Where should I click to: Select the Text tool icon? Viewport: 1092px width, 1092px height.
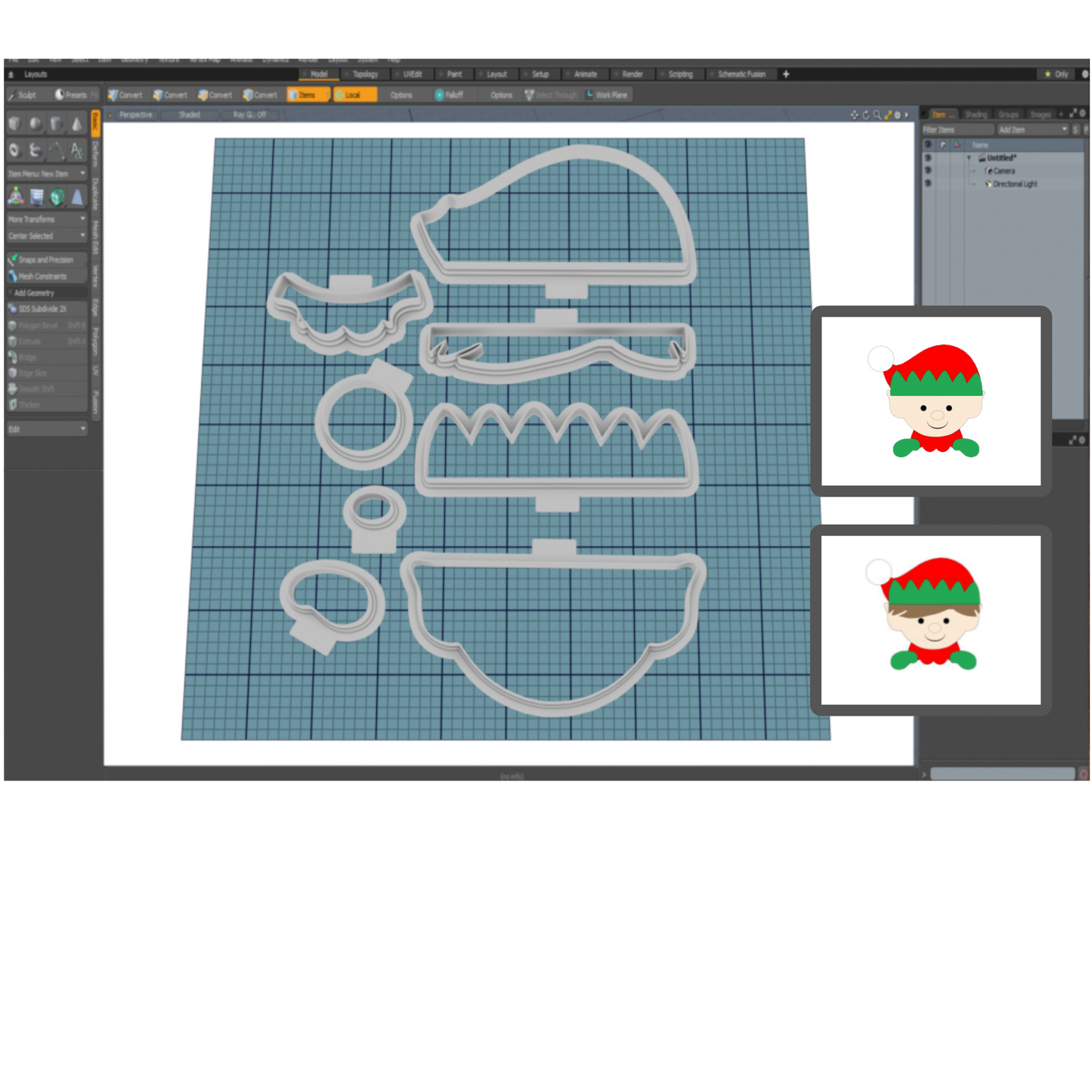tap(76, 150)
